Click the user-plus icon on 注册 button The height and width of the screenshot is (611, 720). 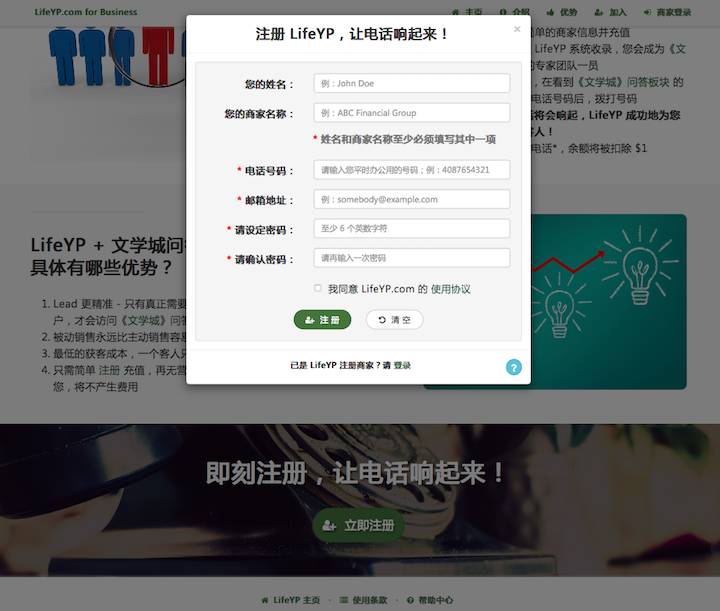pyautogui.click(x=309, y=320)
